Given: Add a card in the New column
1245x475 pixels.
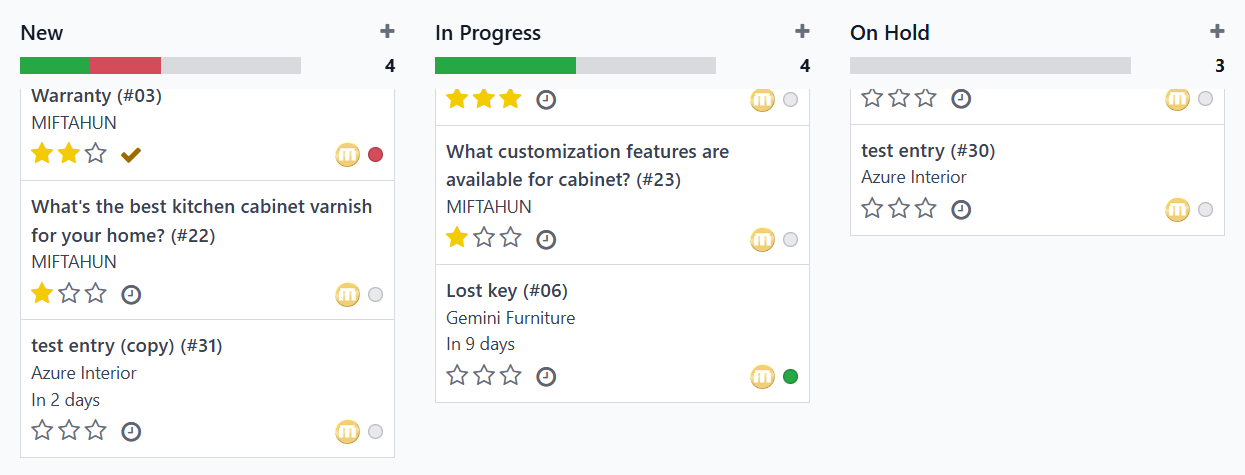Looking at the screenshot, I should click(387, 32).
